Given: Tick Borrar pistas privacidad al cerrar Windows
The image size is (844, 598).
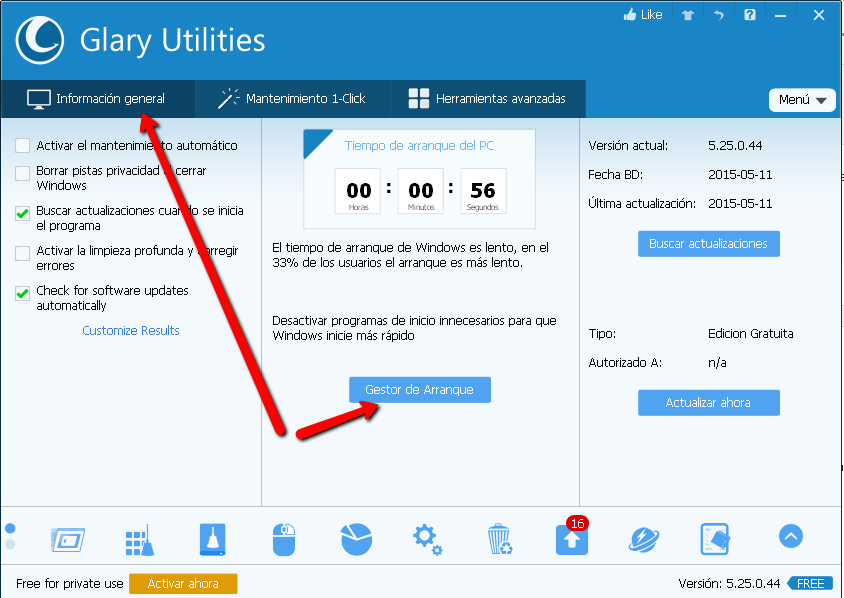Looking at the screenshot, I should coord(23,173).
